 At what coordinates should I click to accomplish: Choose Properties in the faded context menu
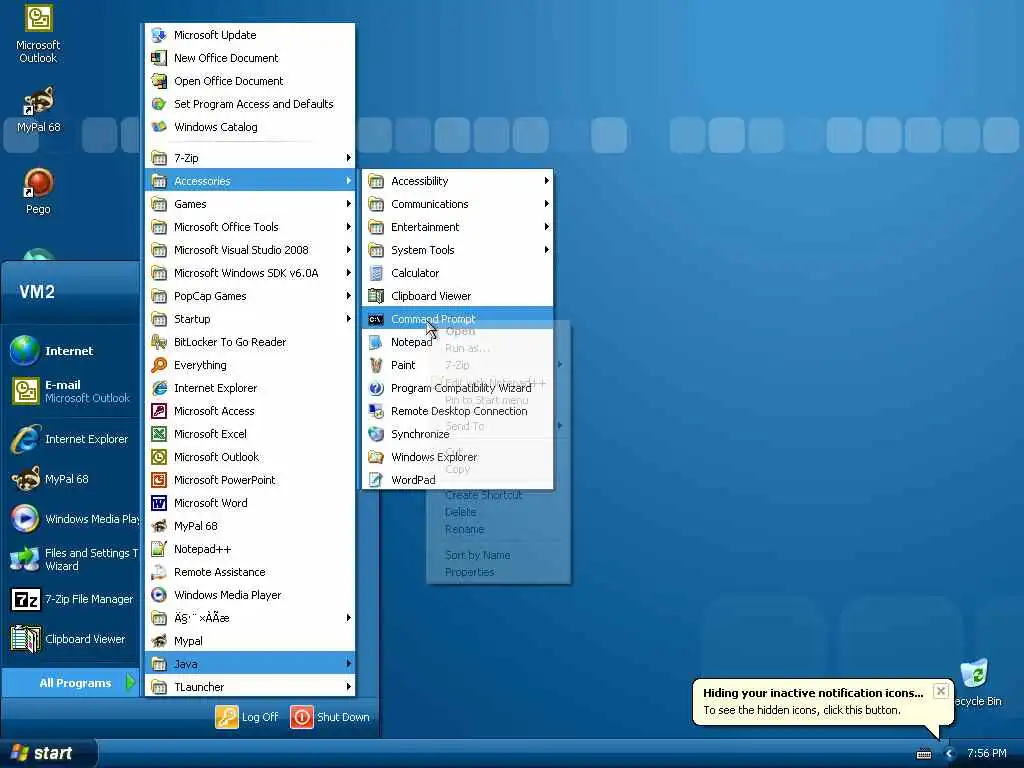(x=498, y=572)
